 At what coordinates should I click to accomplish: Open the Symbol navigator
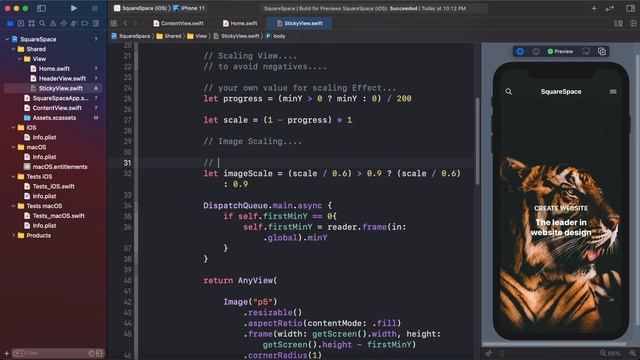[x=31, y=23]
